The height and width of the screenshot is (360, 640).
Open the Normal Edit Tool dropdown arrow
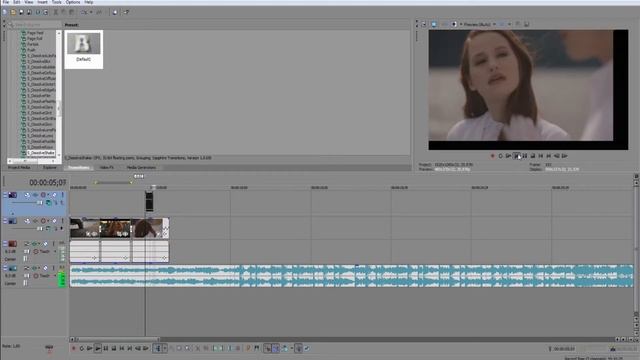tap(165, 349)
